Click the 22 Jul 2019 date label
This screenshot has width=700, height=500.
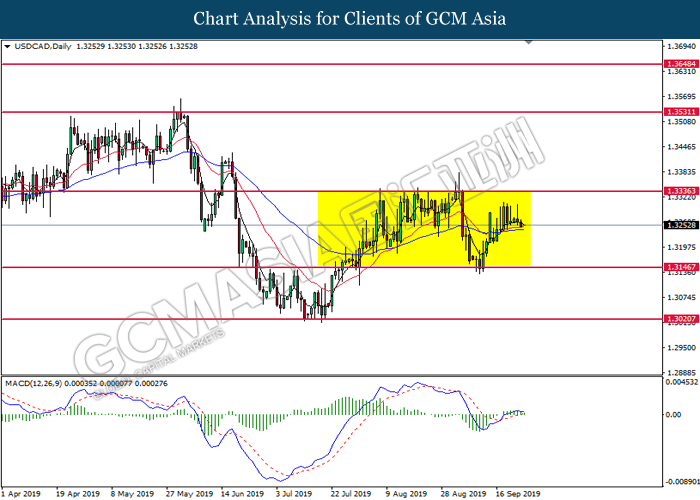pyautogui.click(x=351, y=494)
